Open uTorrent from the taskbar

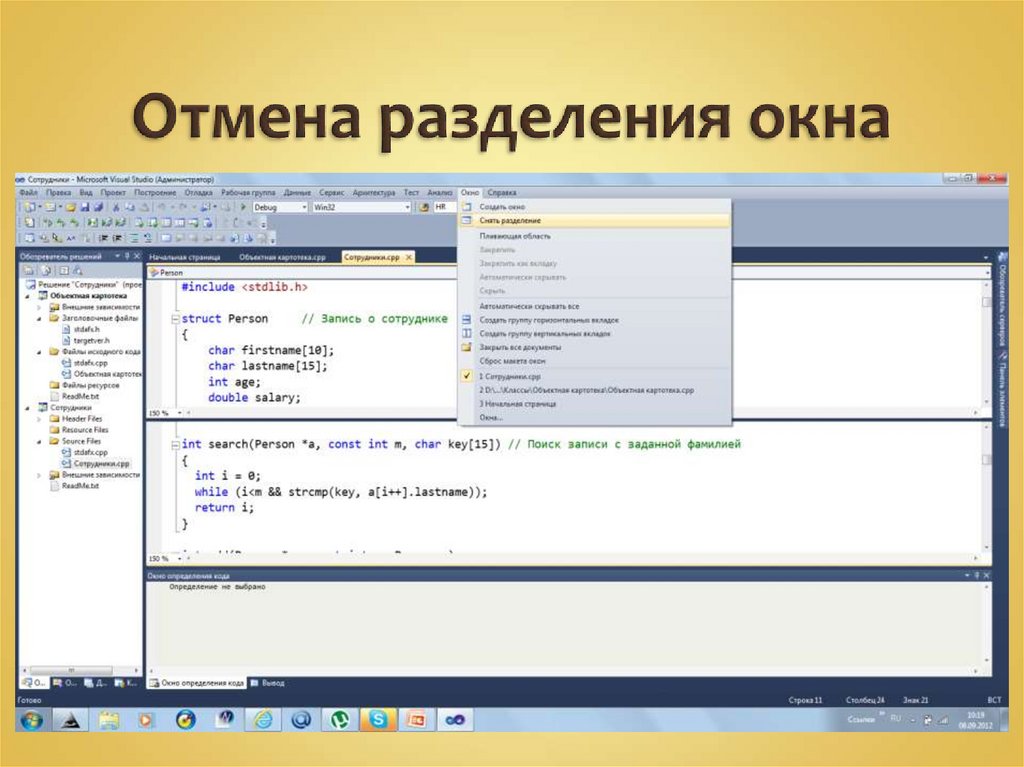(339, 720)
